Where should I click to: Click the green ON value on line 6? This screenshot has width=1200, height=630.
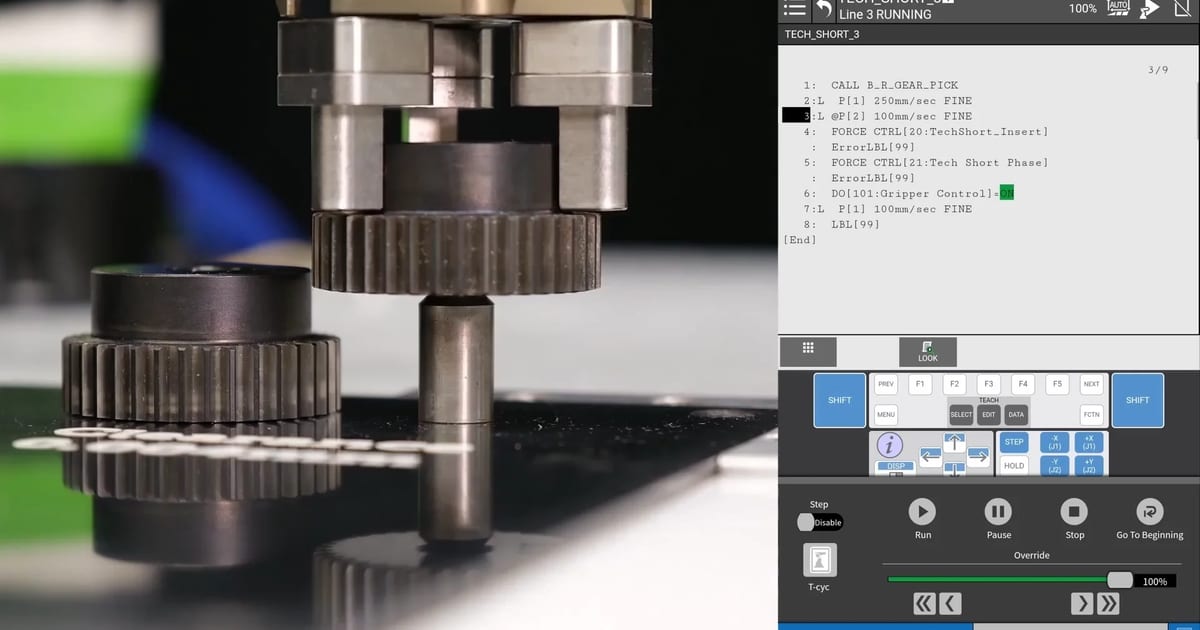pyautogui.click(x=1006, y=193)
